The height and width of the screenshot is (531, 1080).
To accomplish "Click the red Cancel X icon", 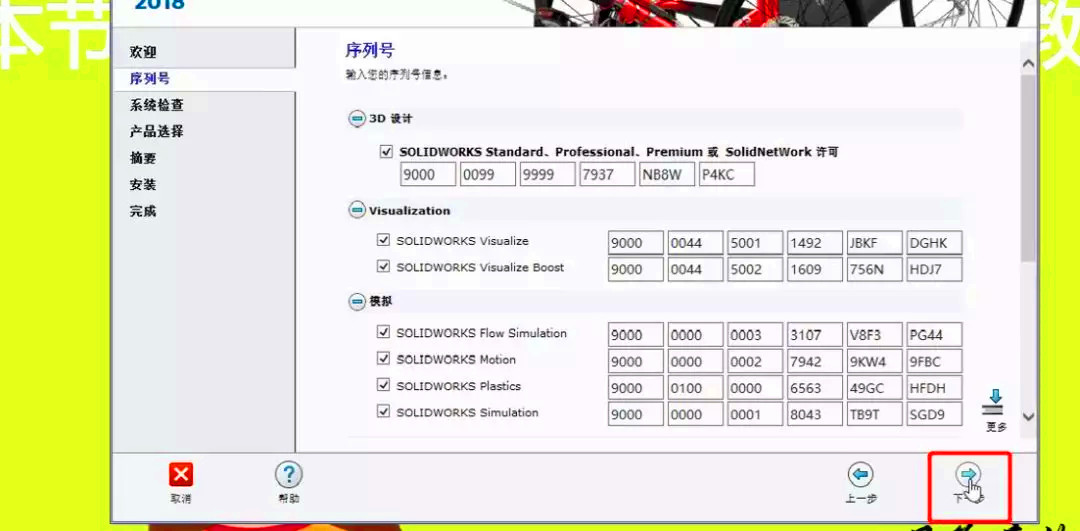I will [180, 475].
